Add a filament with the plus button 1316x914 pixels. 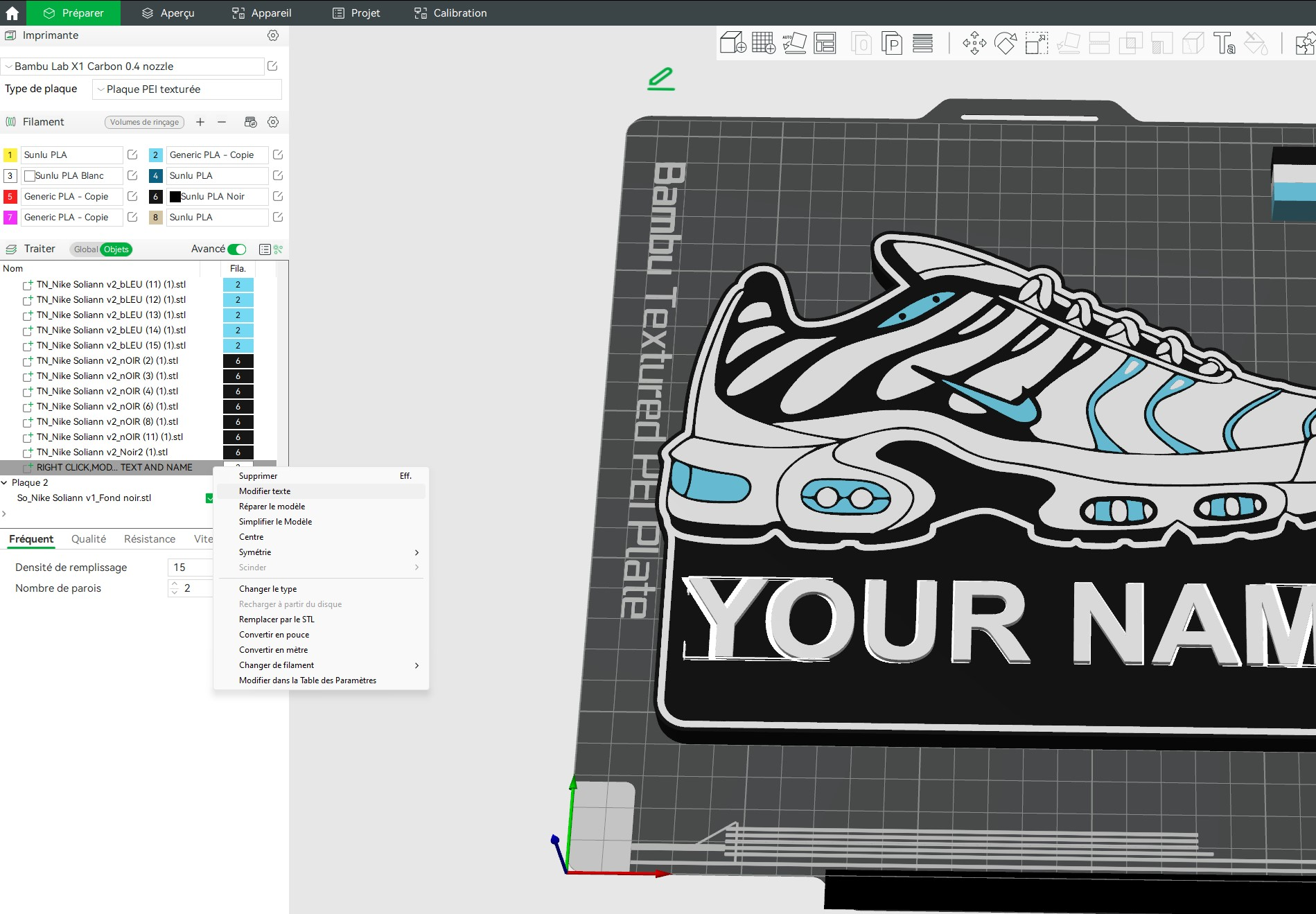[200, 122]
